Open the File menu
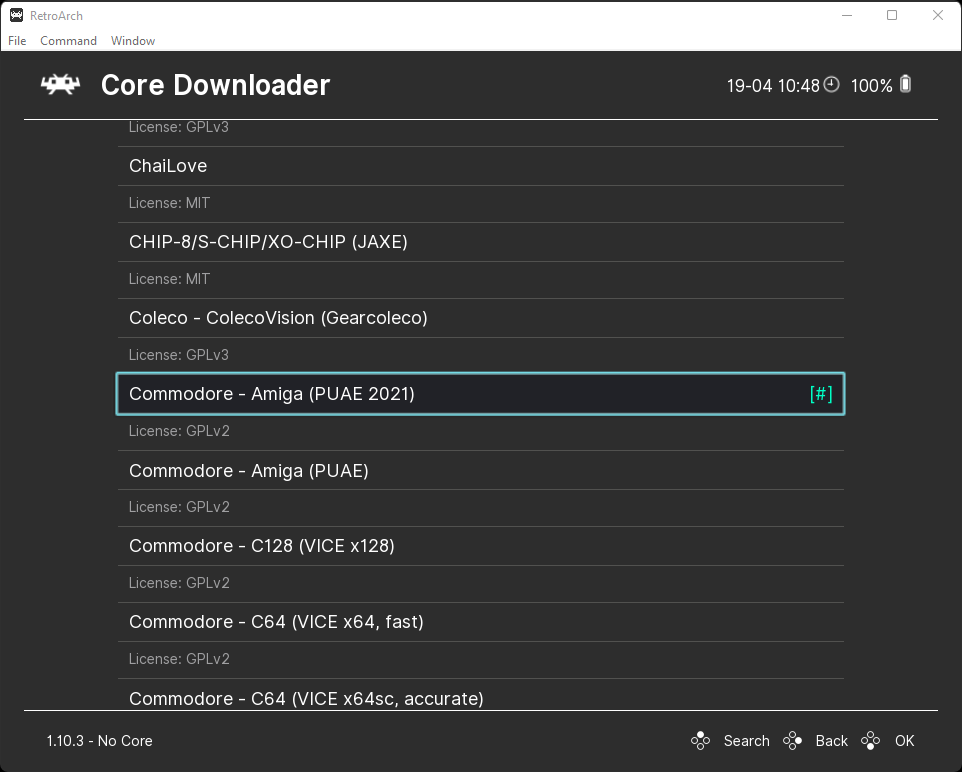 (17, 41)
